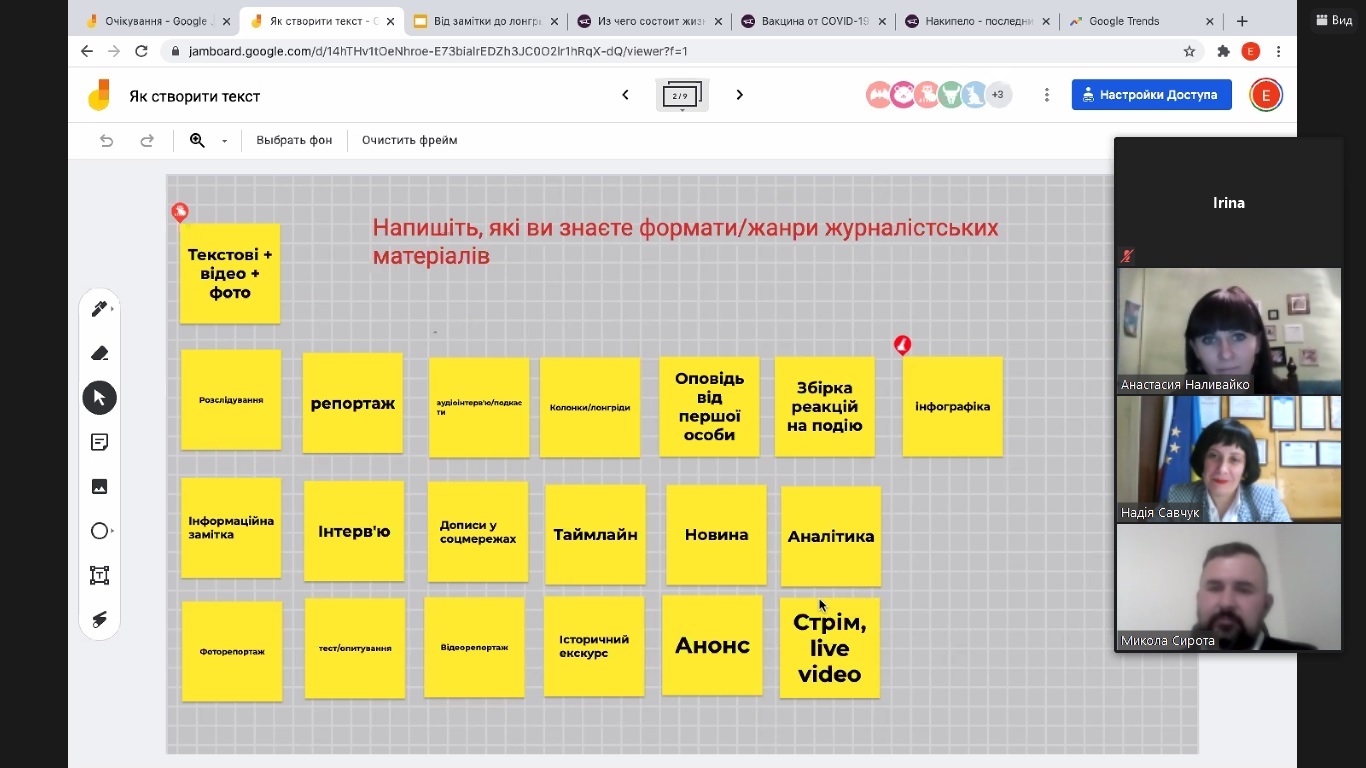Open the three-dot more options menu
Screen dimensions: 1366x768
point(1046,95)
